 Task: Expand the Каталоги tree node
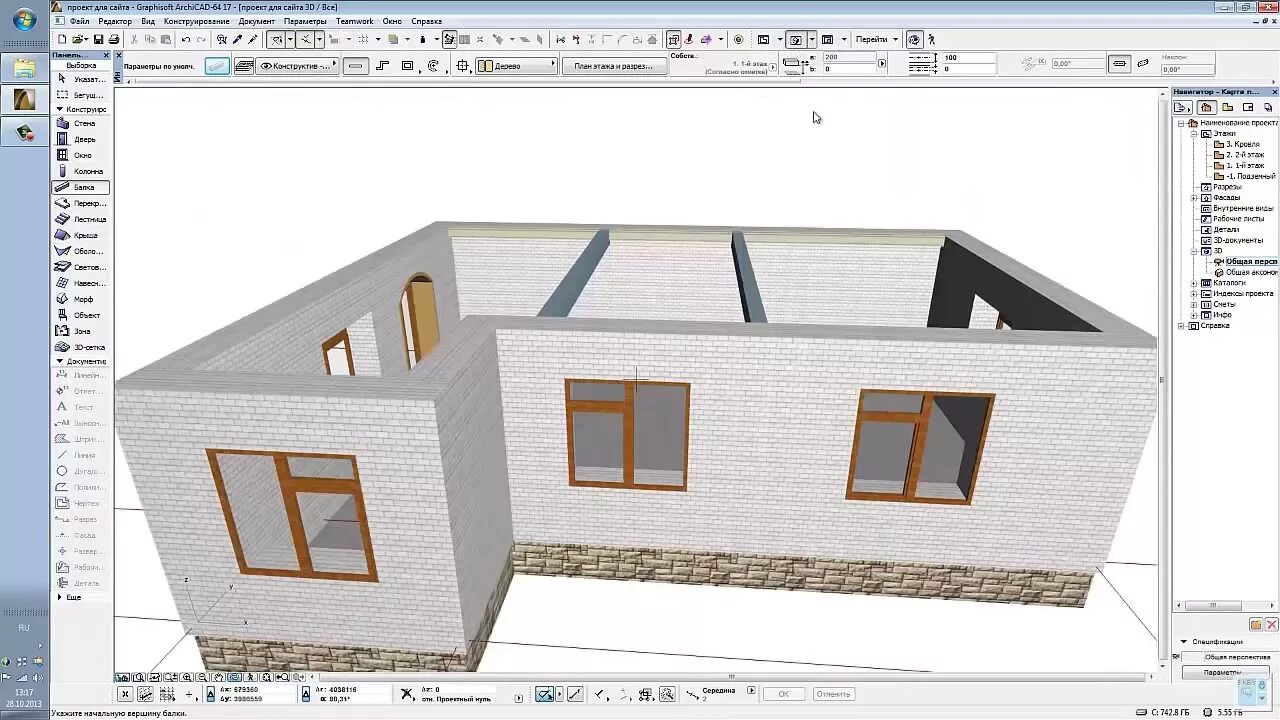point(1194,283)
